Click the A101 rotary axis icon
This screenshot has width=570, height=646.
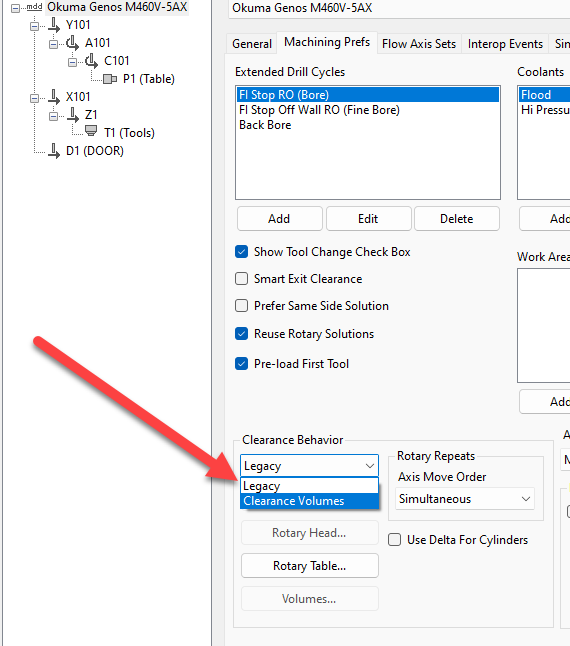(72, 43)
